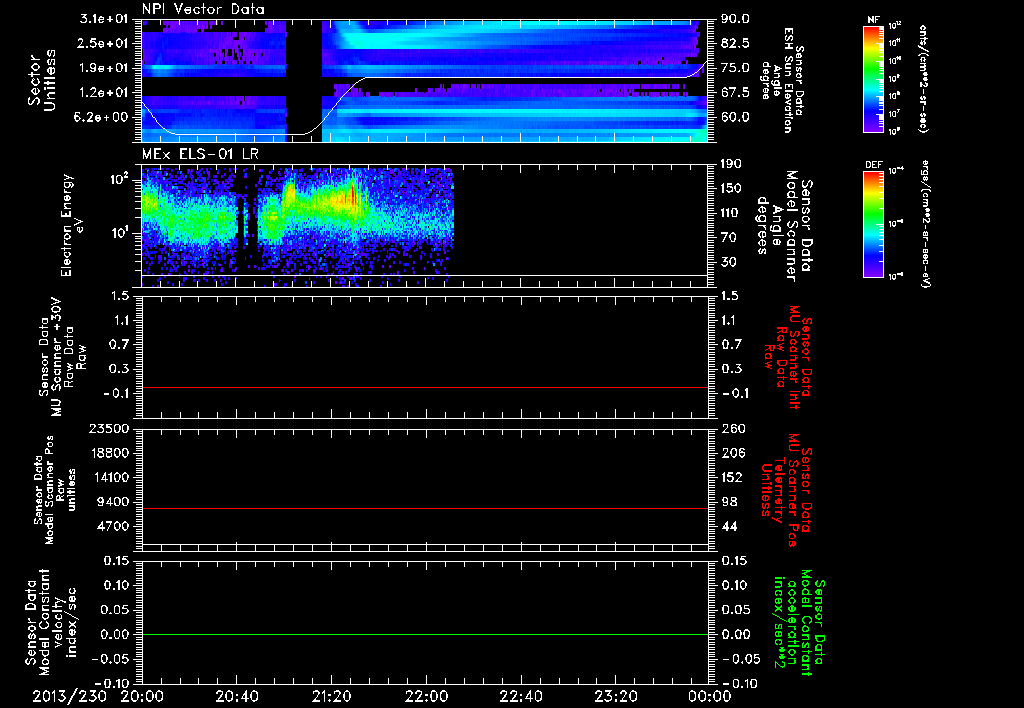
Task: Click the '1.9e+01' sector tick value
Action: [104, 68]
